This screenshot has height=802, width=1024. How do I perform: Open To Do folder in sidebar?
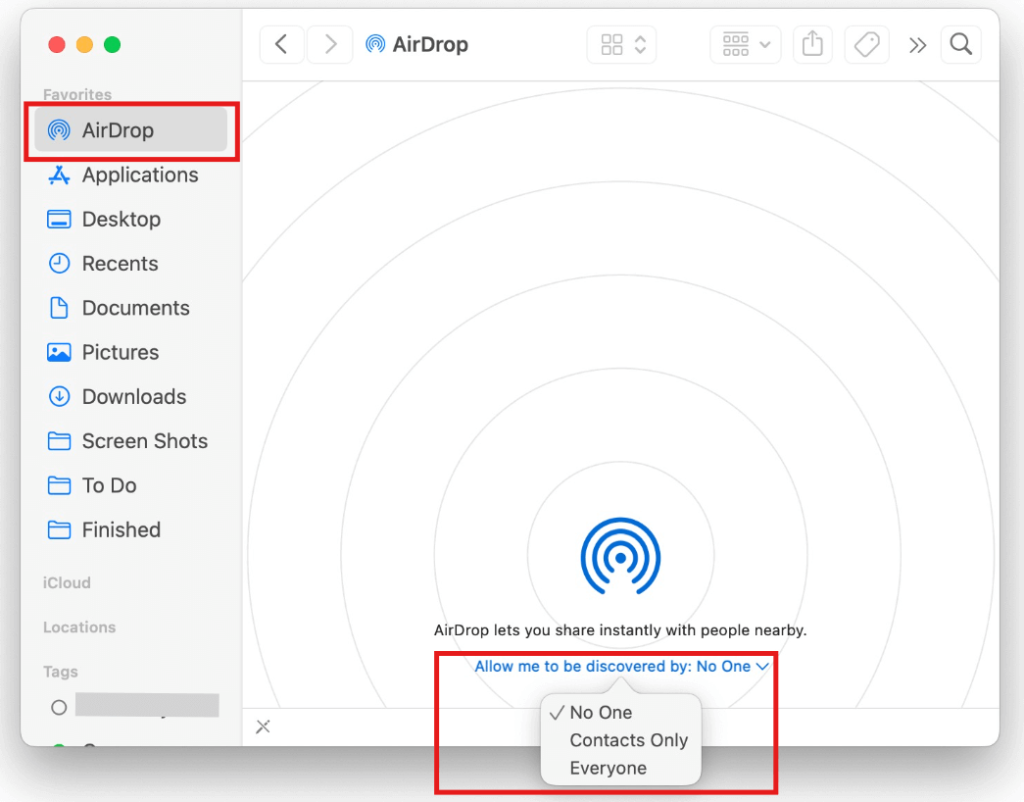(x=131, y=486)
